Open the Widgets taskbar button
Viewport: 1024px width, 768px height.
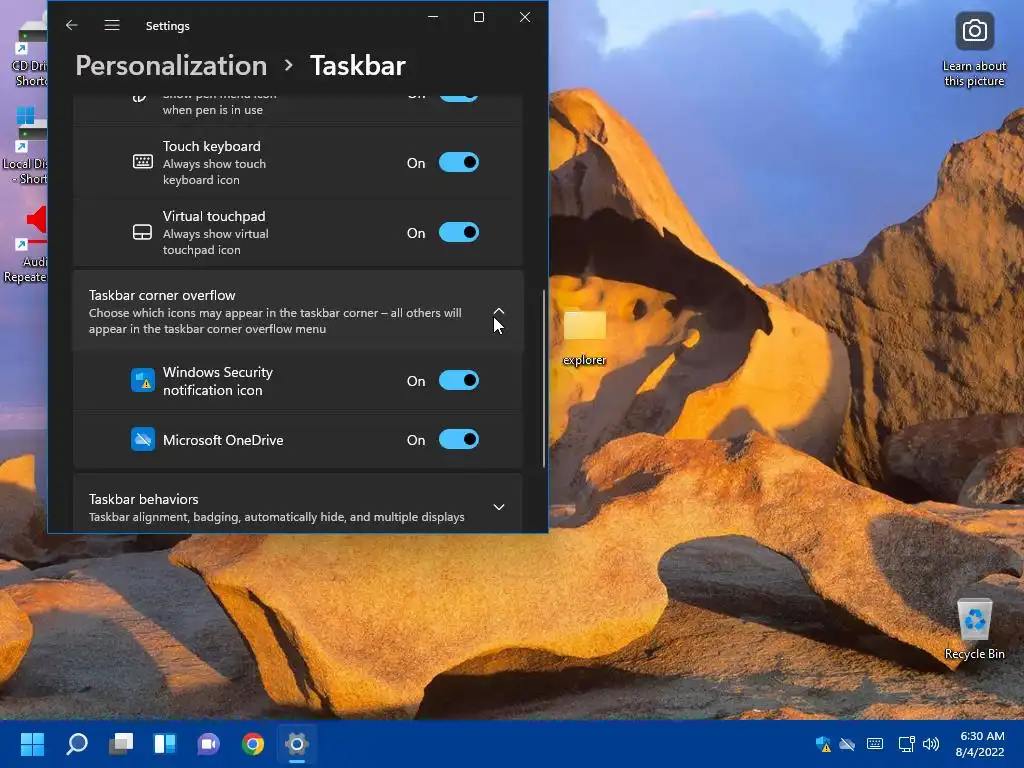[x=165, y=744]
